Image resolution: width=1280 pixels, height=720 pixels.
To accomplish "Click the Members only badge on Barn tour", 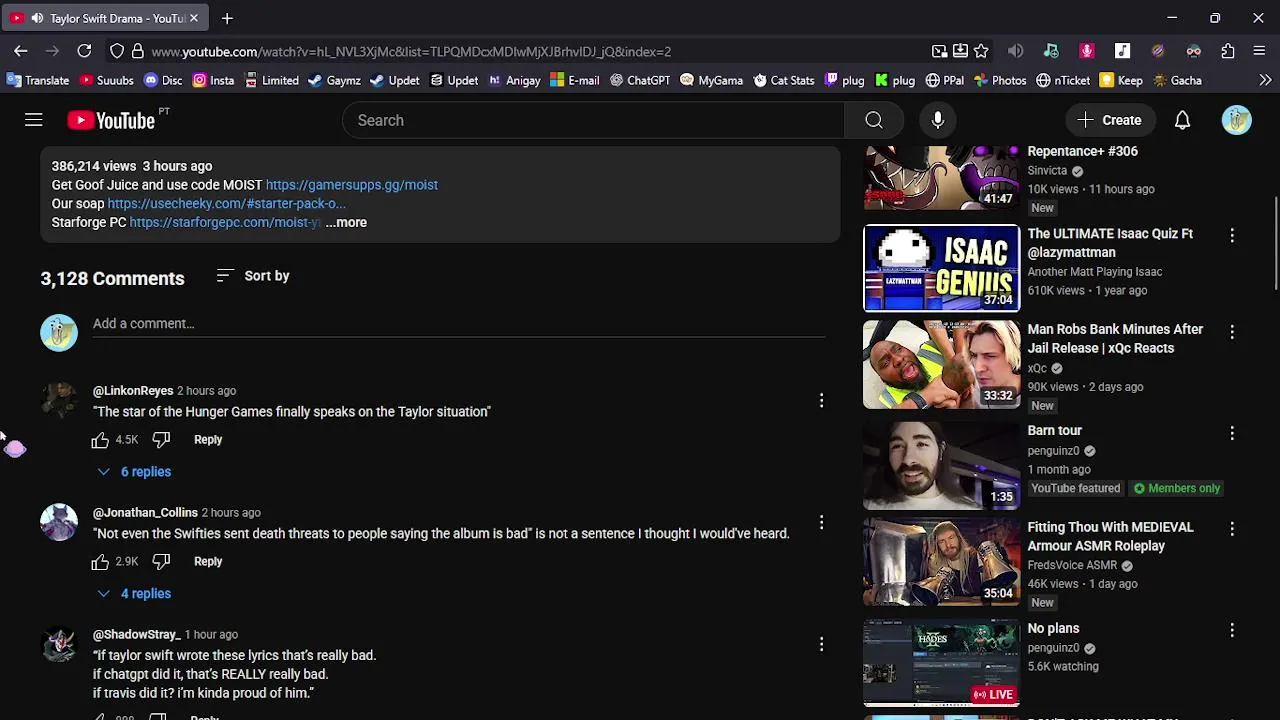I will coord(1178,489).
